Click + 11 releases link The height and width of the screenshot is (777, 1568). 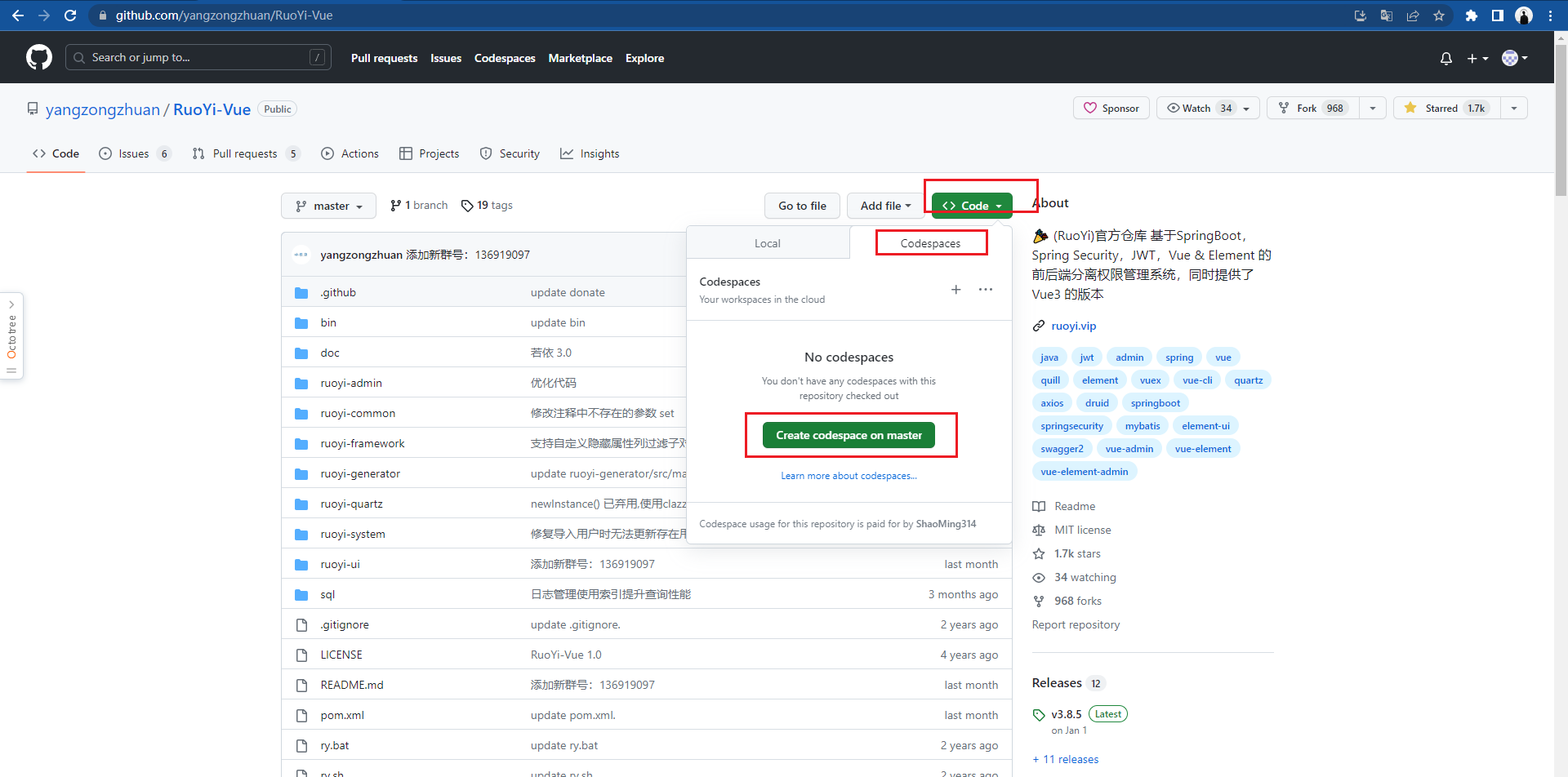1066,759
